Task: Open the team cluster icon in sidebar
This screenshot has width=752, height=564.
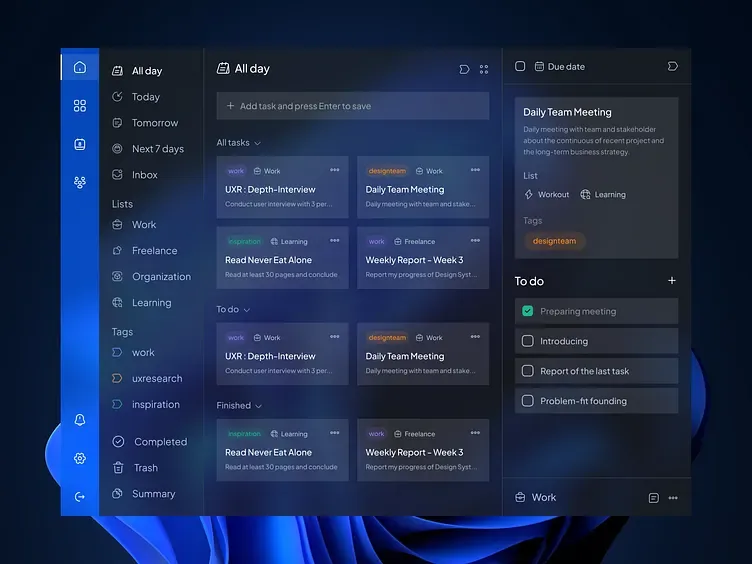Action: point(80,182)
